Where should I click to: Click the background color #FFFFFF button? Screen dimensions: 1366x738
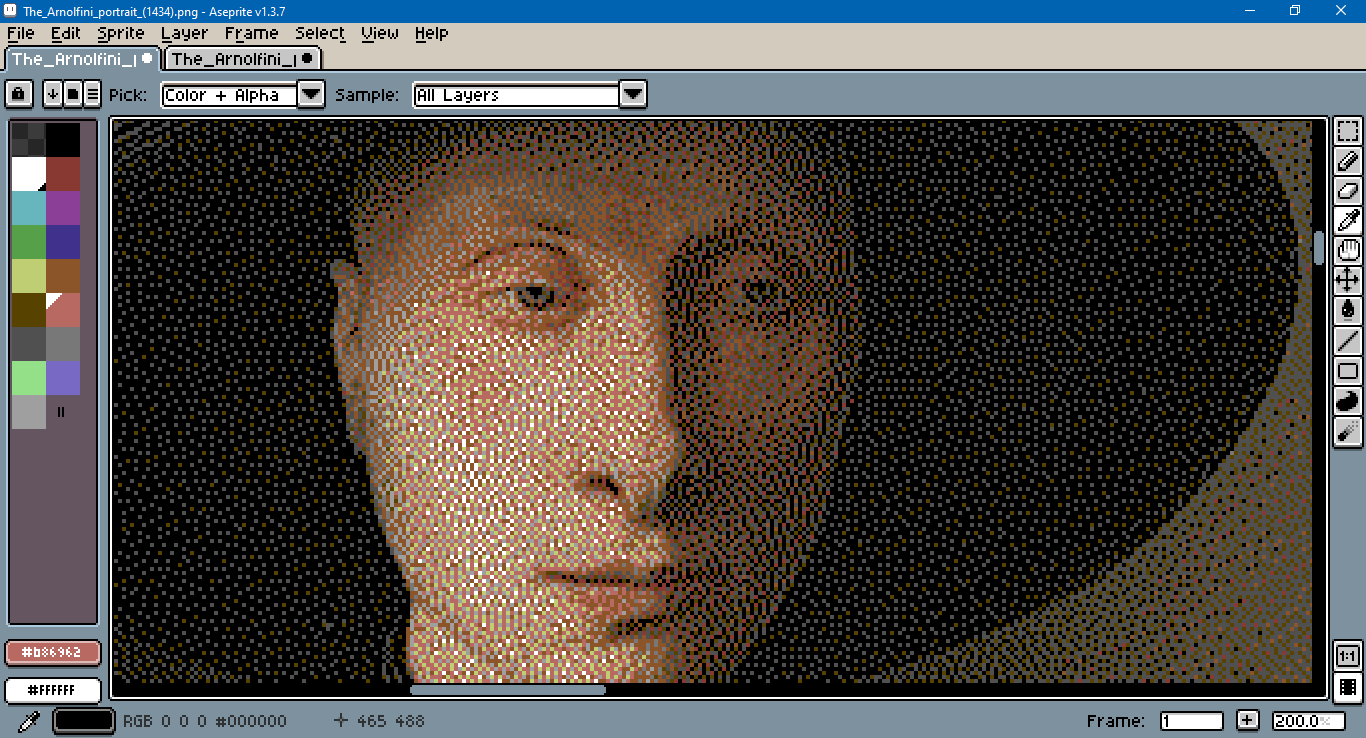53,690
